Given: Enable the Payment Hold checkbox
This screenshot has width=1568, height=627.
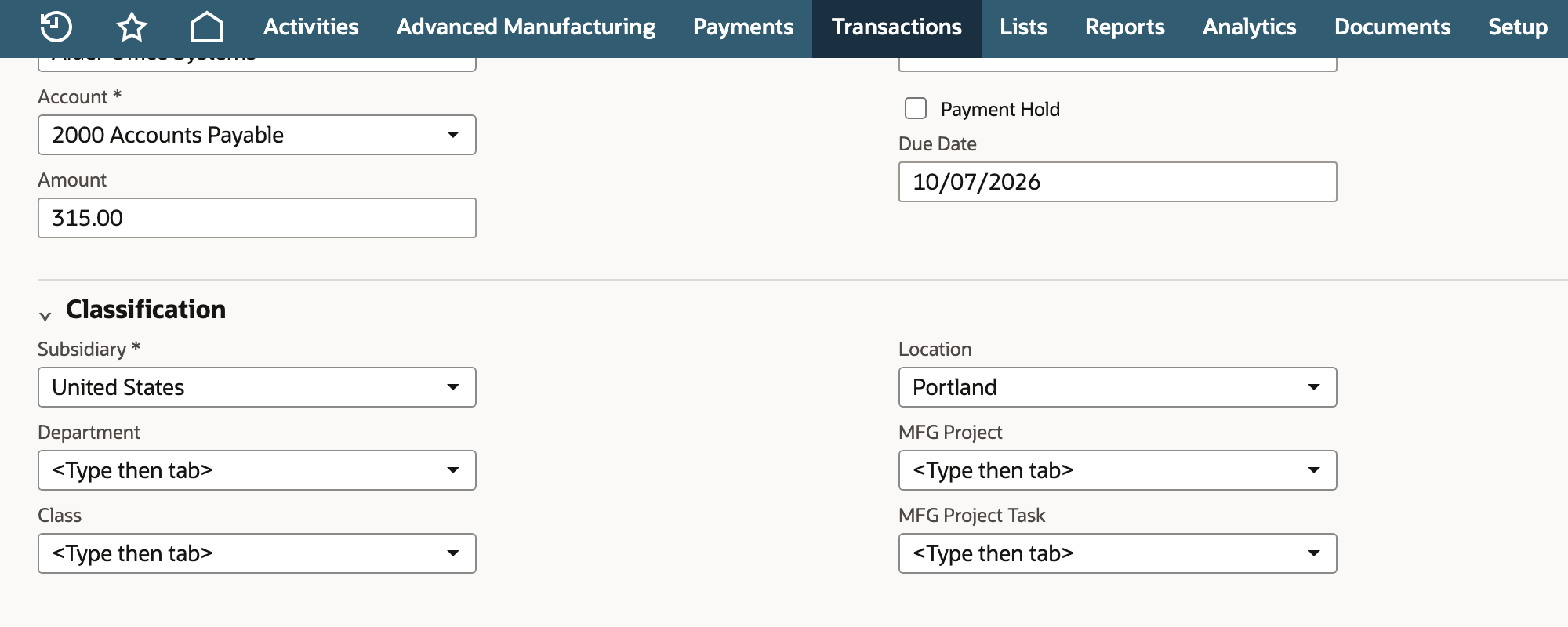Looking at the screenshot, I should point(916,108).
